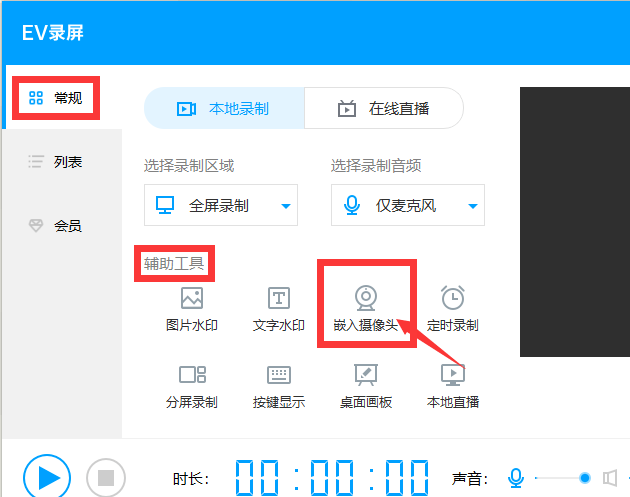Open the 定时录制 scheduled recording tool
The width and height of the screenshot is (630, 497).
[453, 309]
